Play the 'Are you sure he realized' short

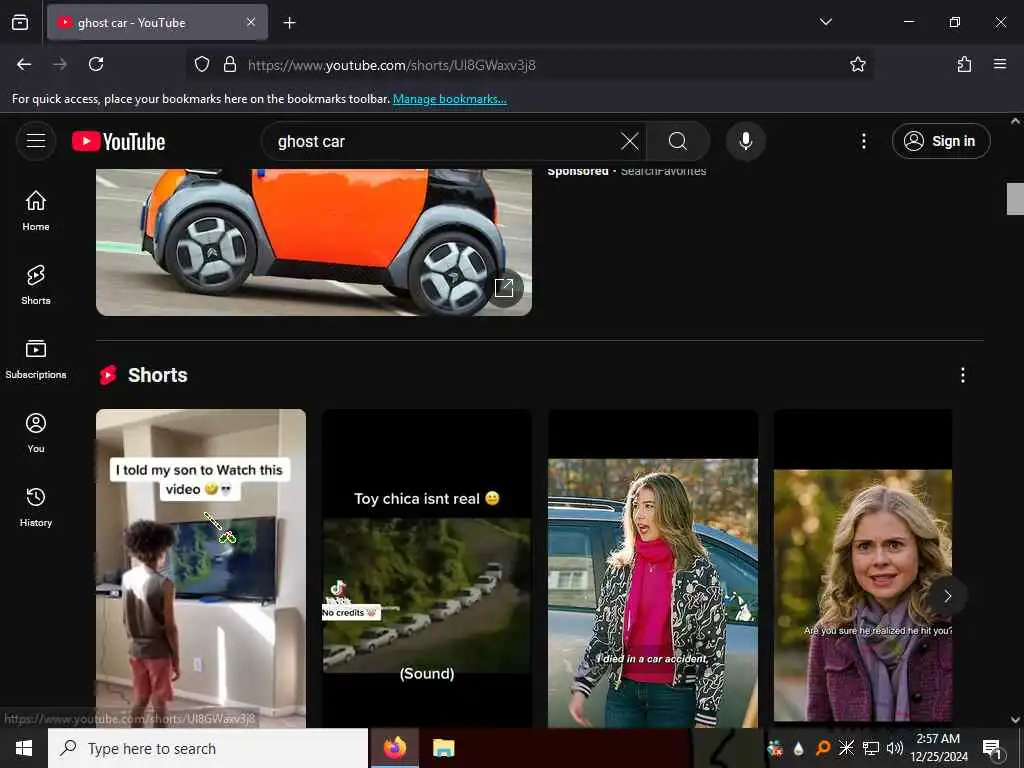(x=862, y=568)
